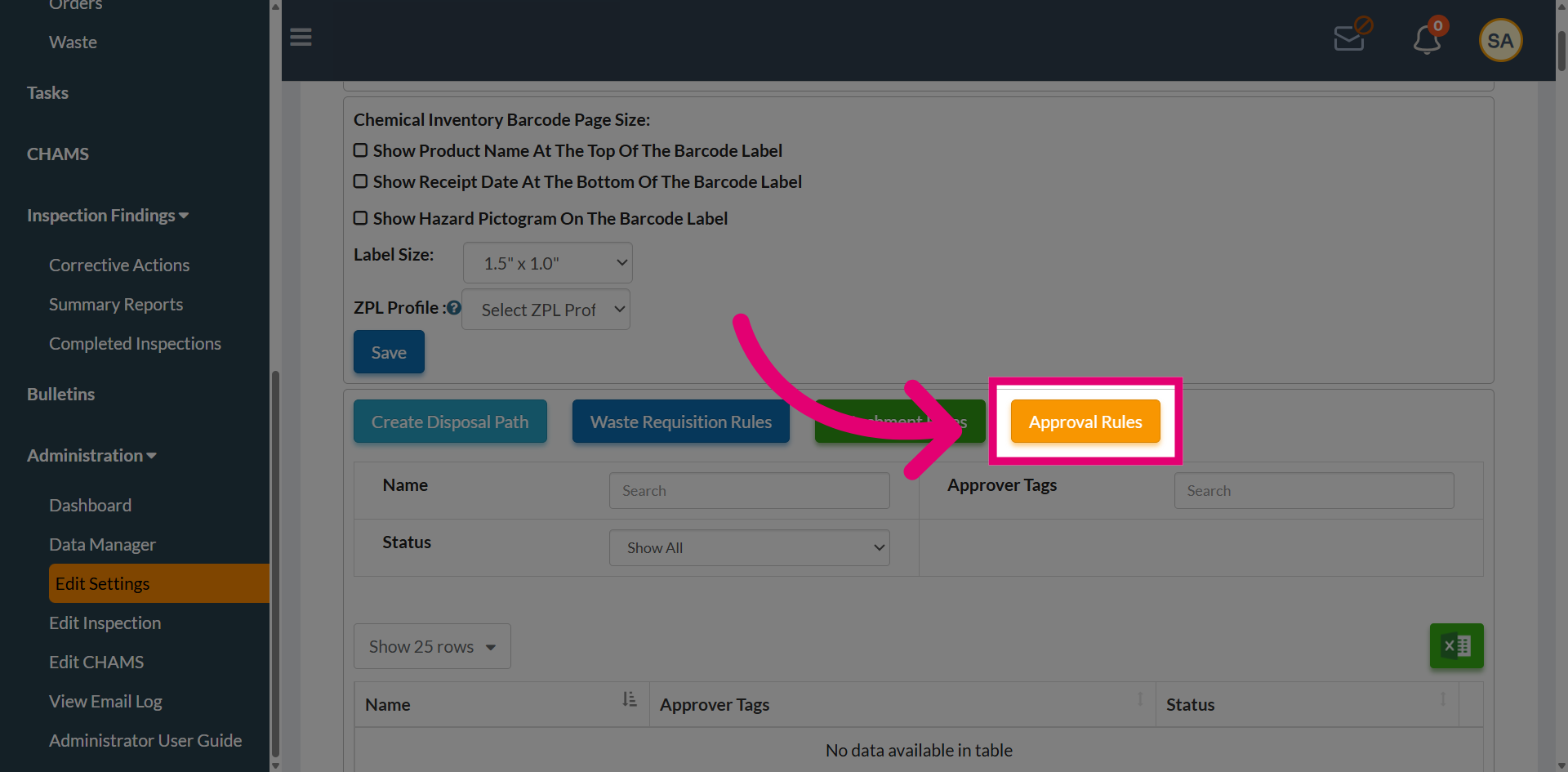The image size is (1568, 772).
Task: Open Bulletins in the sidebar
Action: click(x=60, y=395)
